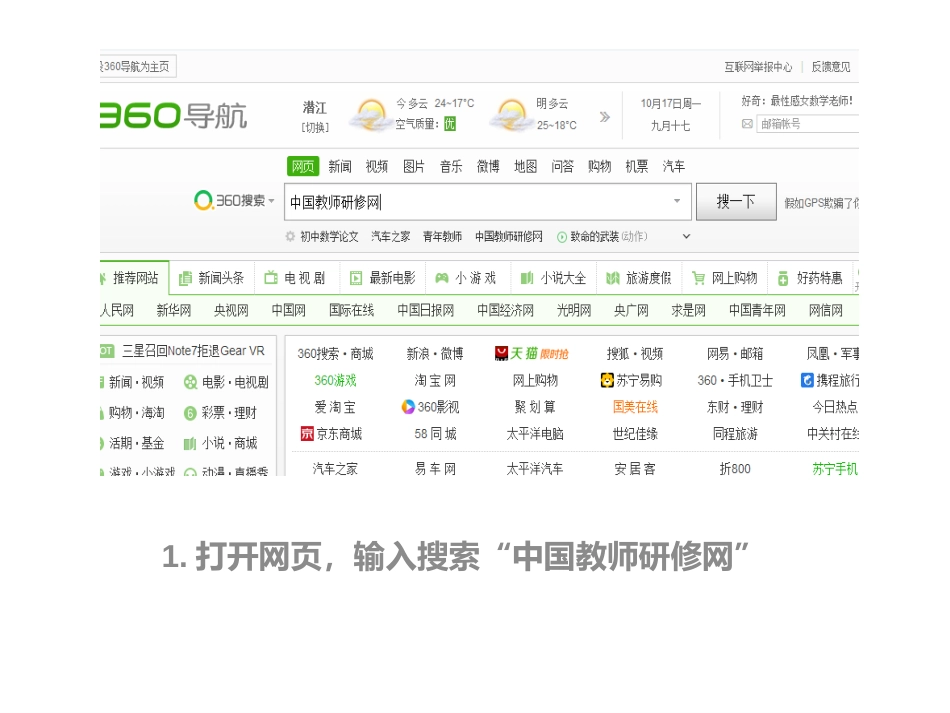Image resolution: width=950 pixels, height=713 pixels.
Task: Click the 小说·商城 book icon
Action: pos(190,443)
